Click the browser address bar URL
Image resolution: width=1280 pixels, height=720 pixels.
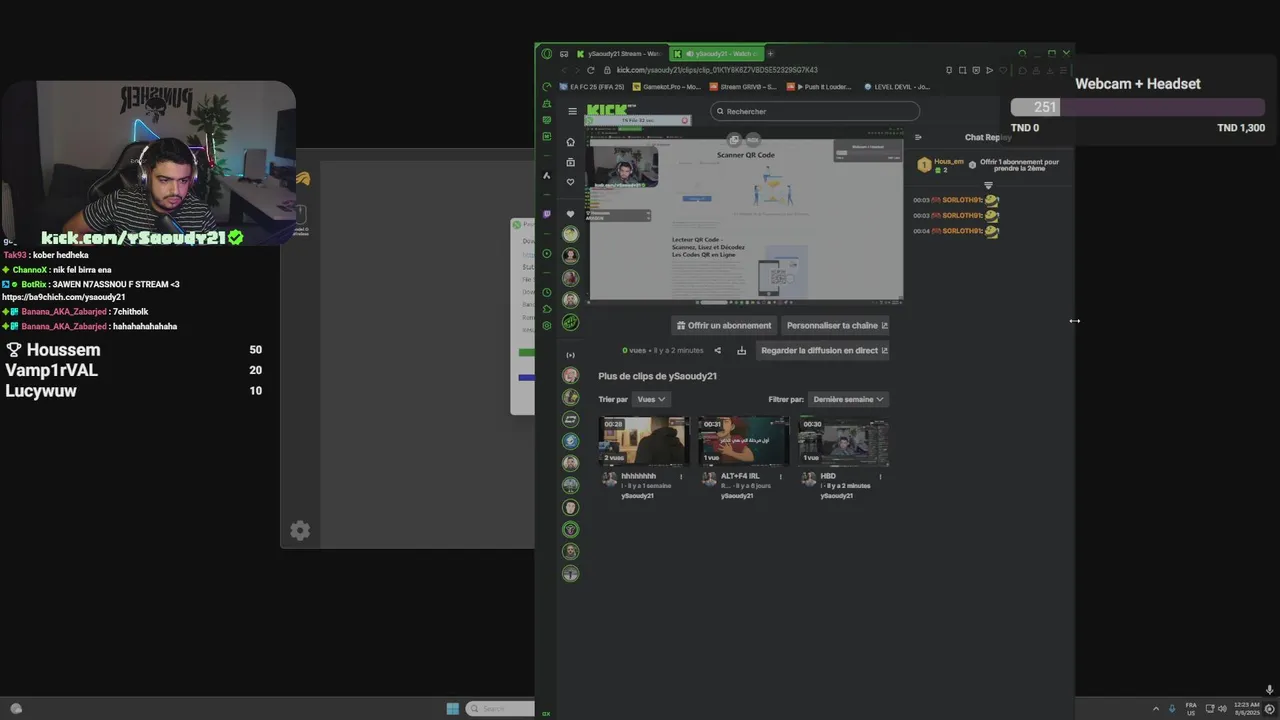pyautogui.click(x=717, y=70)
